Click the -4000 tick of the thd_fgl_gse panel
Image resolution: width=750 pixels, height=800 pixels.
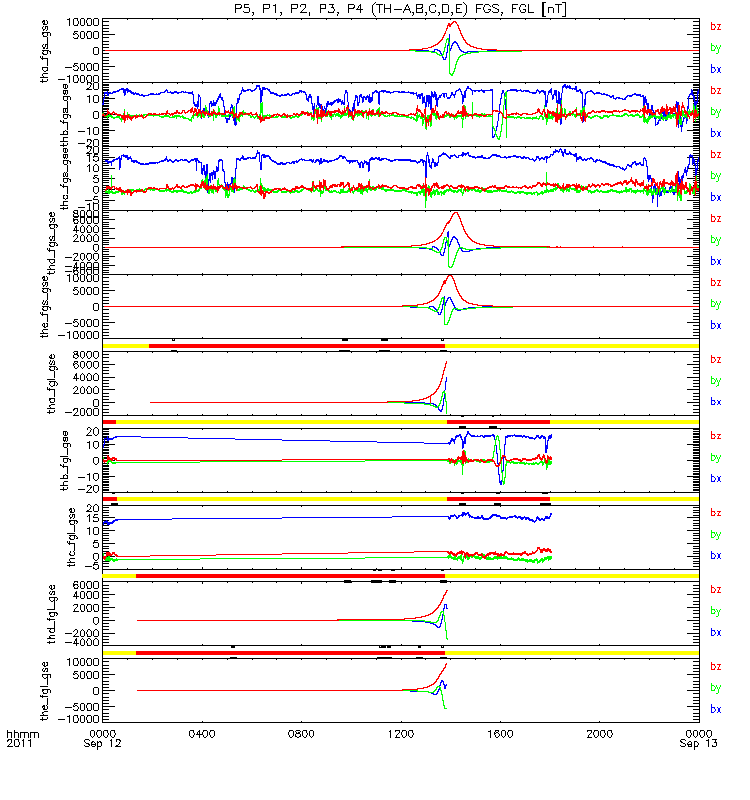click(x=83, y=642)
